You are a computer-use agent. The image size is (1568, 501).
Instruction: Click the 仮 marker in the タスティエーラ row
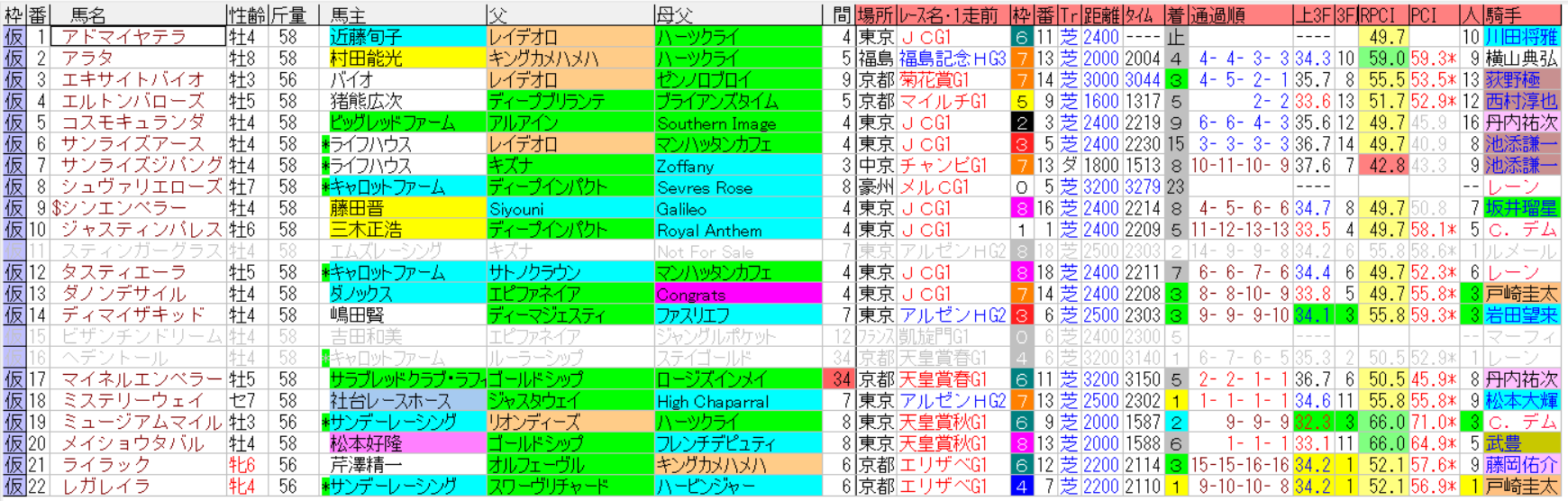point(14,272)
